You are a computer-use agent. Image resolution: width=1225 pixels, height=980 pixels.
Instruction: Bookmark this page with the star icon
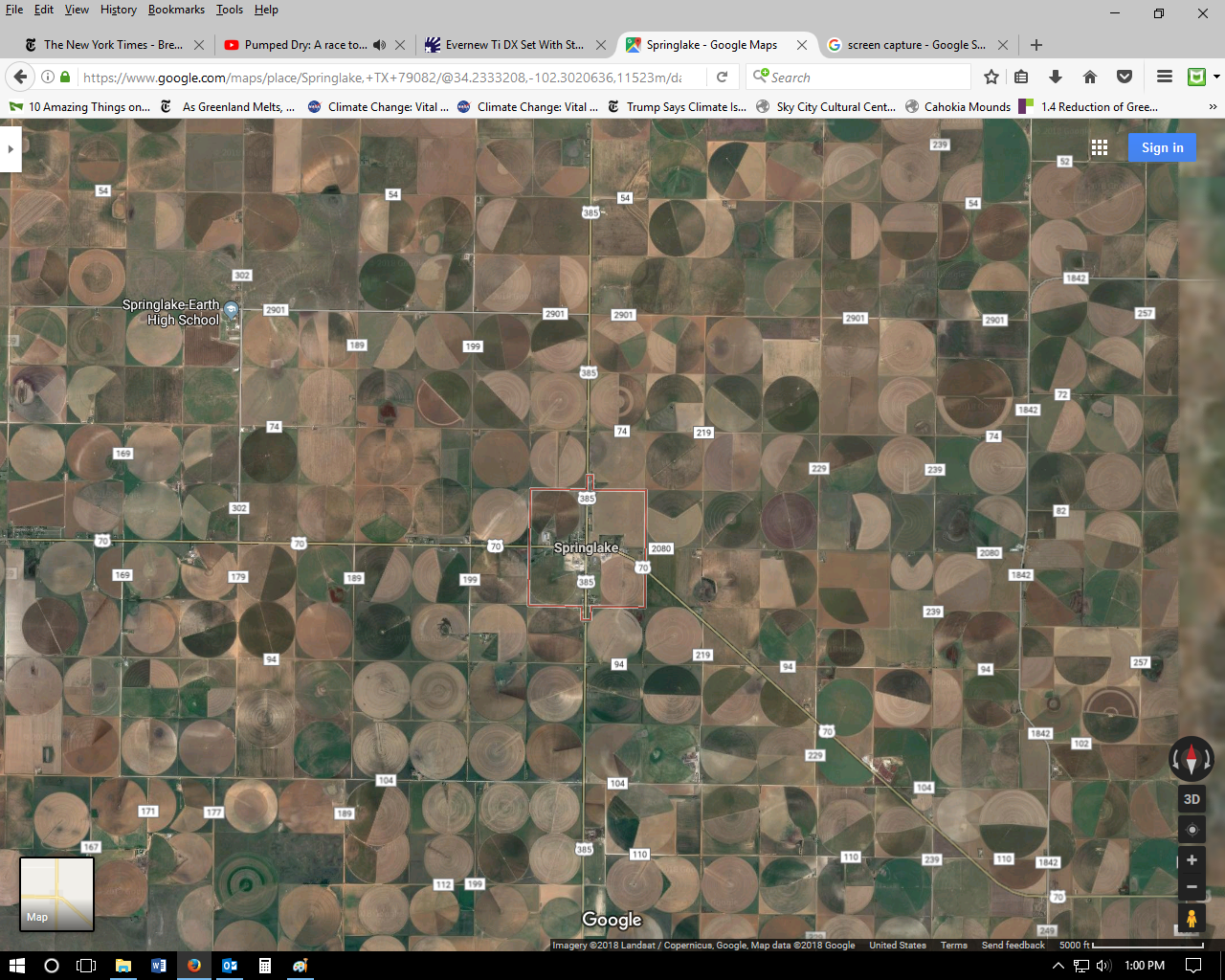991,77
